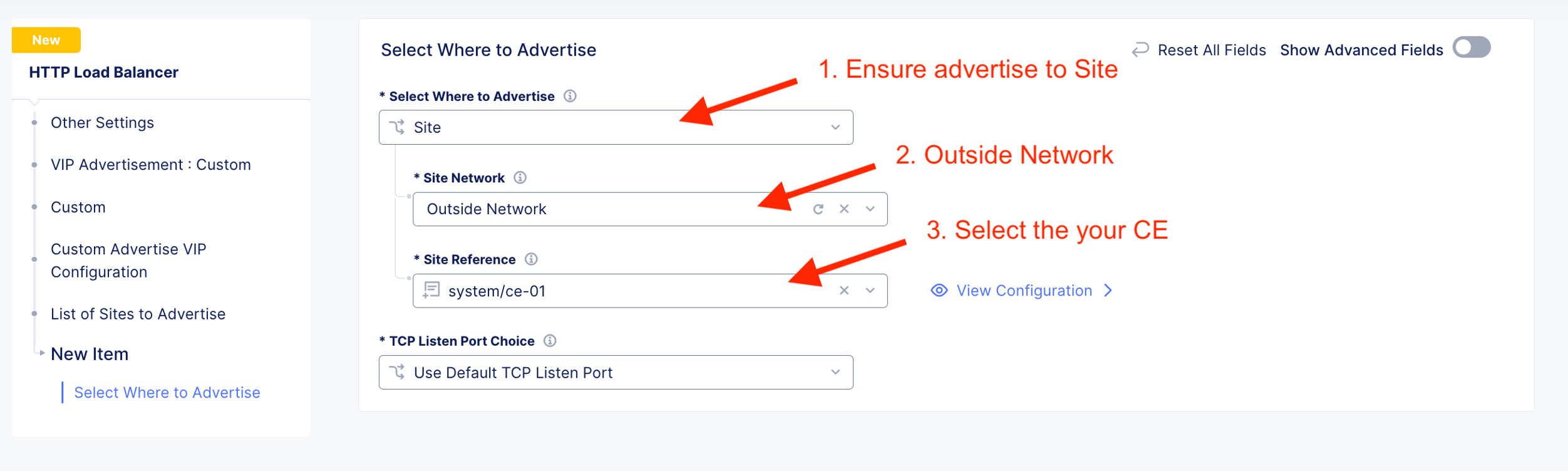Click the Select Where to Advertise sidebar link
Image resolution: width=1568 pixels, height=471 pixels.
[x=167, y=393]
